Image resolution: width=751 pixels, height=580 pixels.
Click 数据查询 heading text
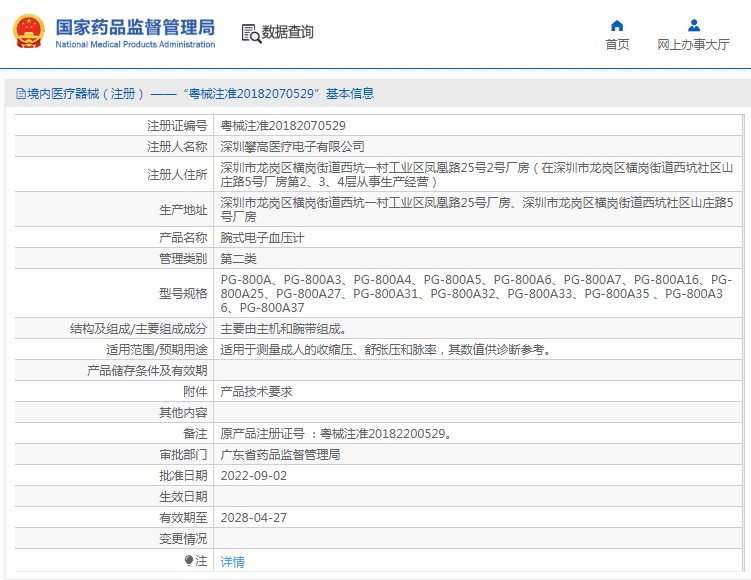point(287,32)
